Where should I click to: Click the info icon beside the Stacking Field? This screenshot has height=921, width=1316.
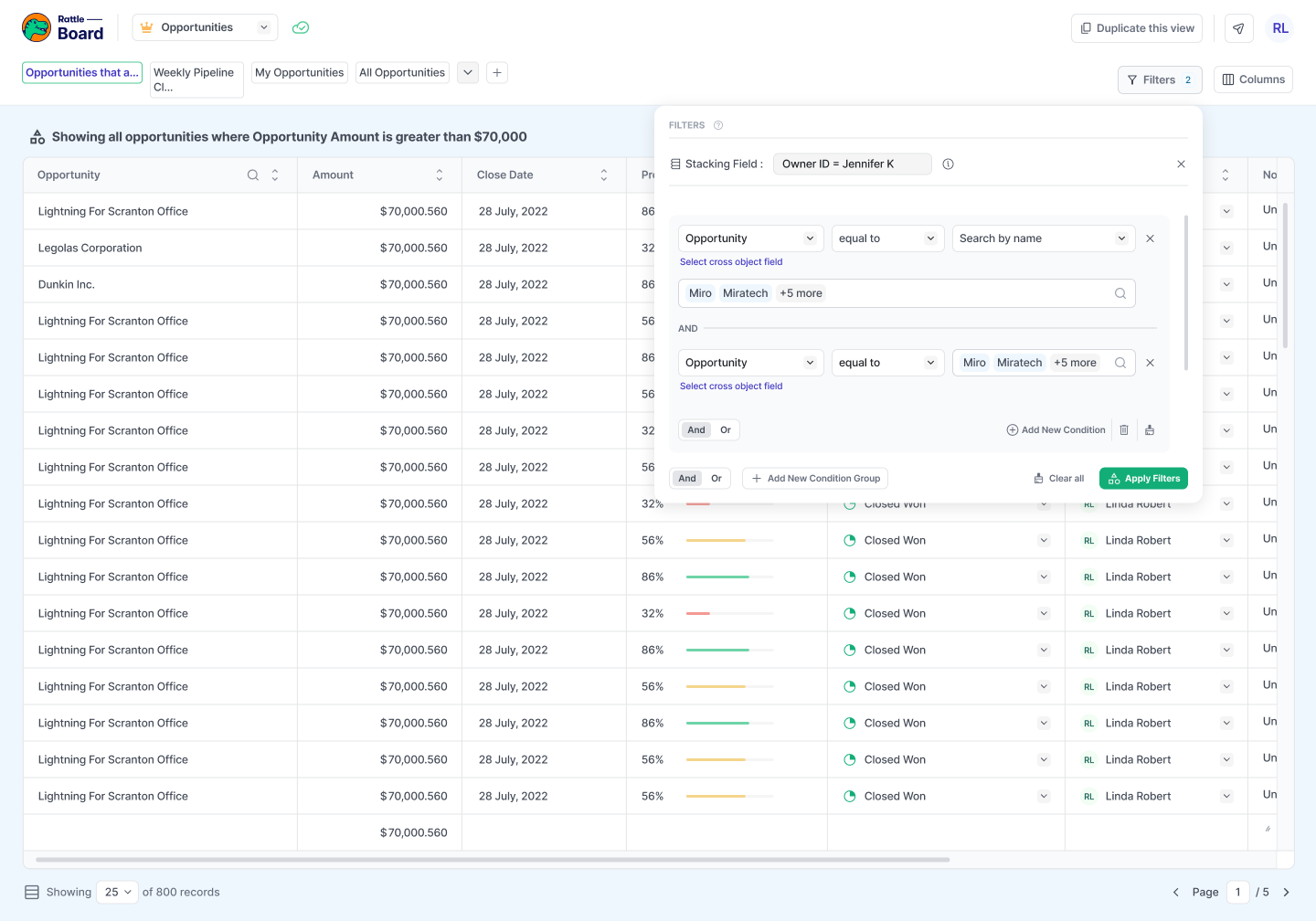(948, 164)
